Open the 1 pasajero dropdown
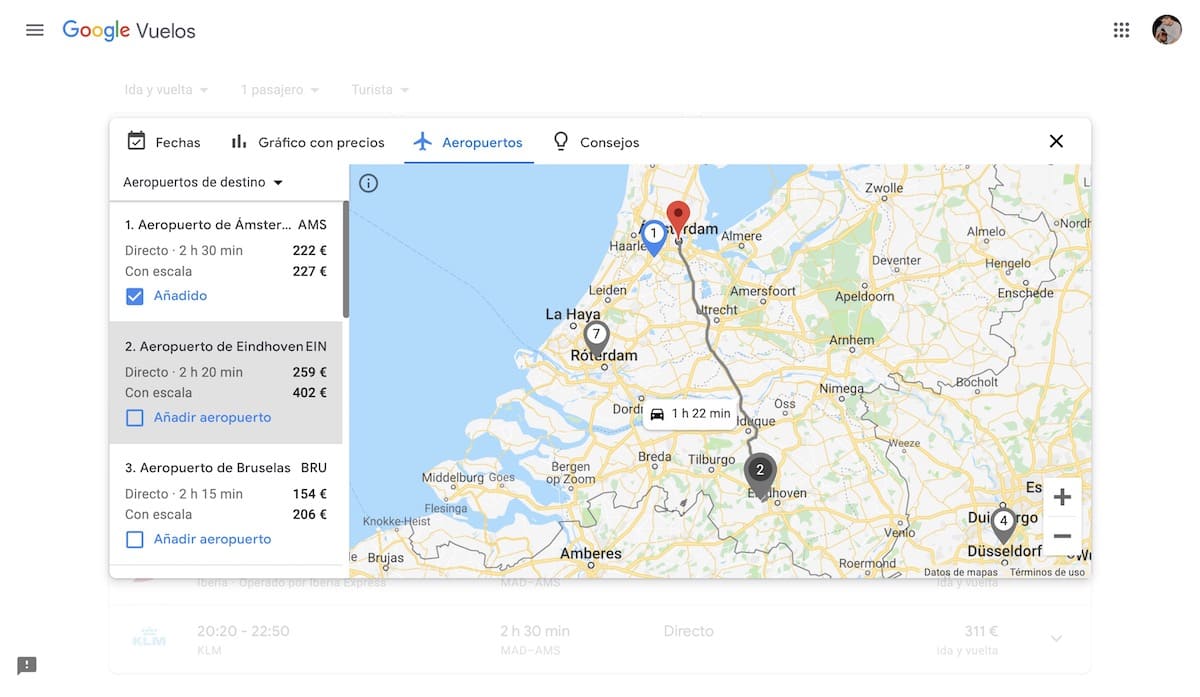 pyautogui.click(x=279, y=90)
